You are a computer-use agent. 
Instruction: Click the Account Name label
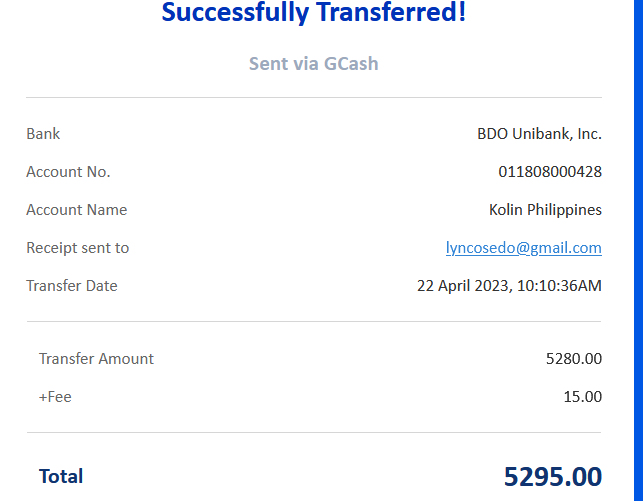76,210
